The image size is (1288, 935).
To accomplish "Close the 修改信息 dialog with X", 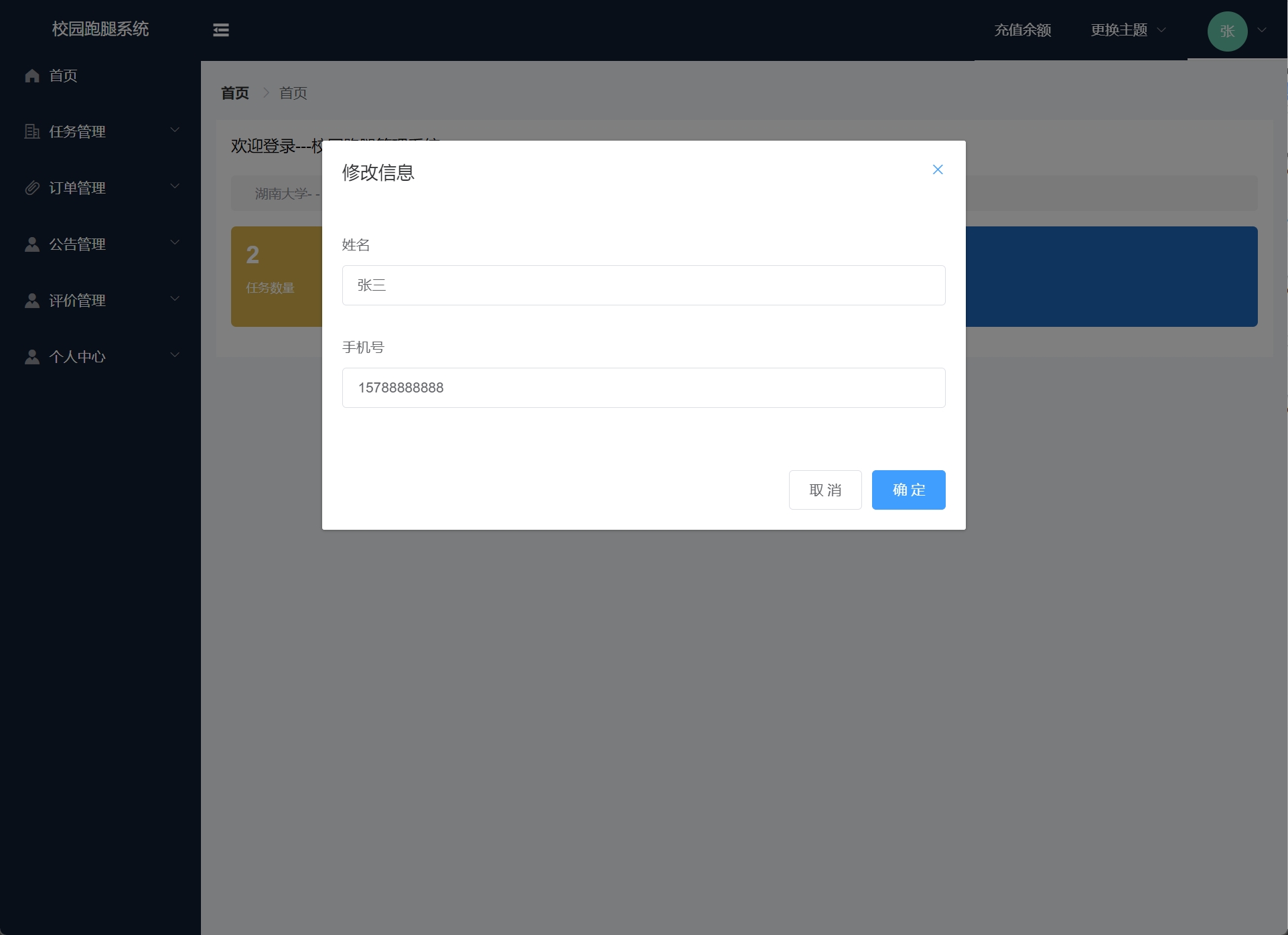I will [938, 169].
